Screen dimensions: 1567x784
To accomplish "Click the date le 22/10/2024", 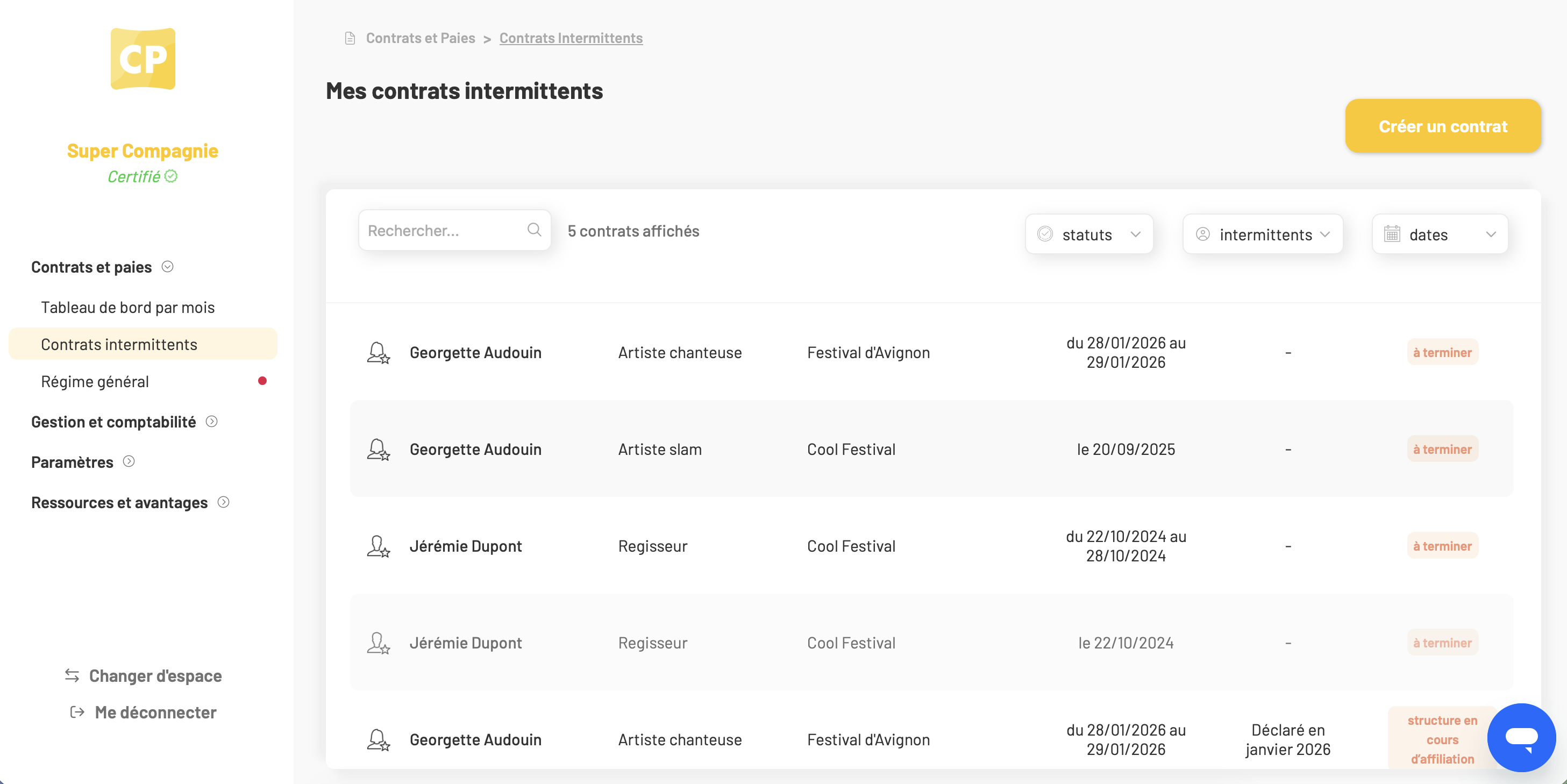I will tap(1126, 642).
